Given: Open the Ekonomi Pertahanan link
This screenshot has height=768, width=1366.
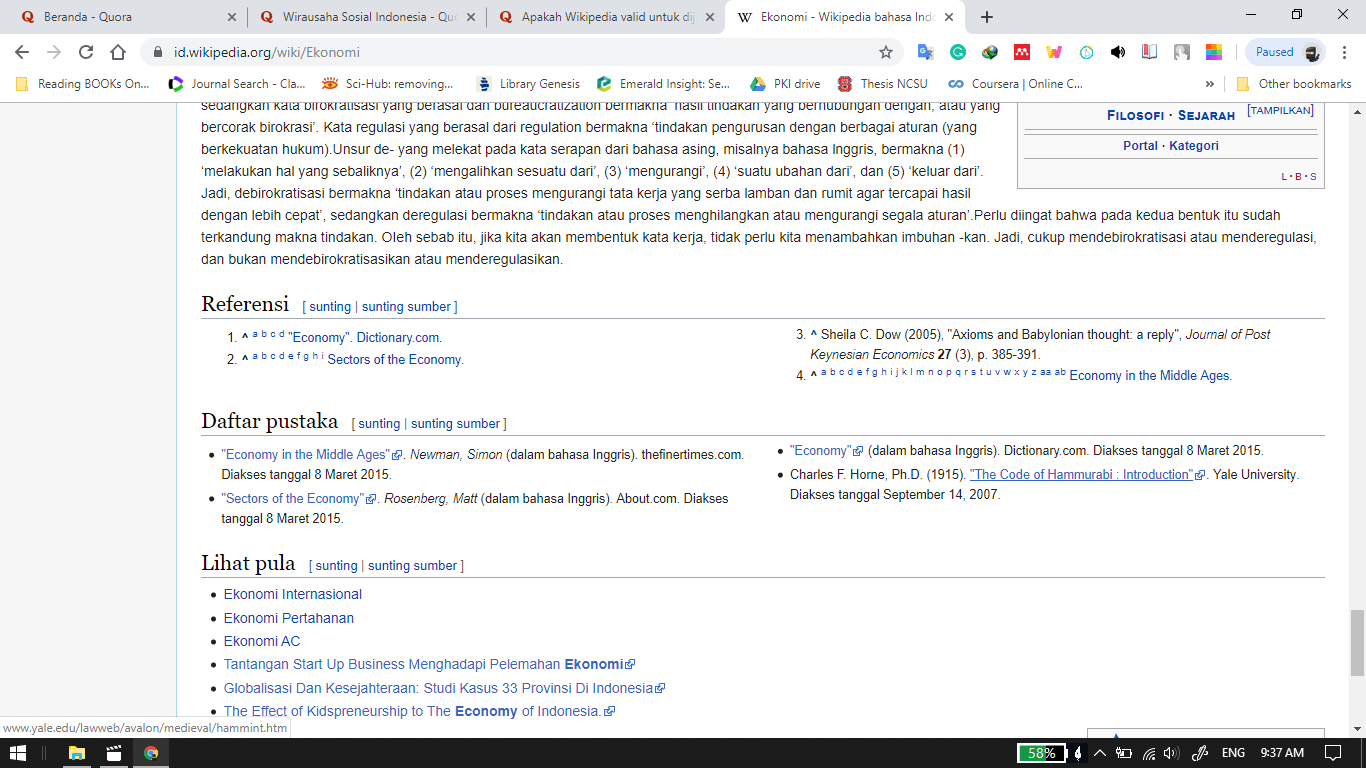Looking at the screenshot, I should tap(289, 618).
